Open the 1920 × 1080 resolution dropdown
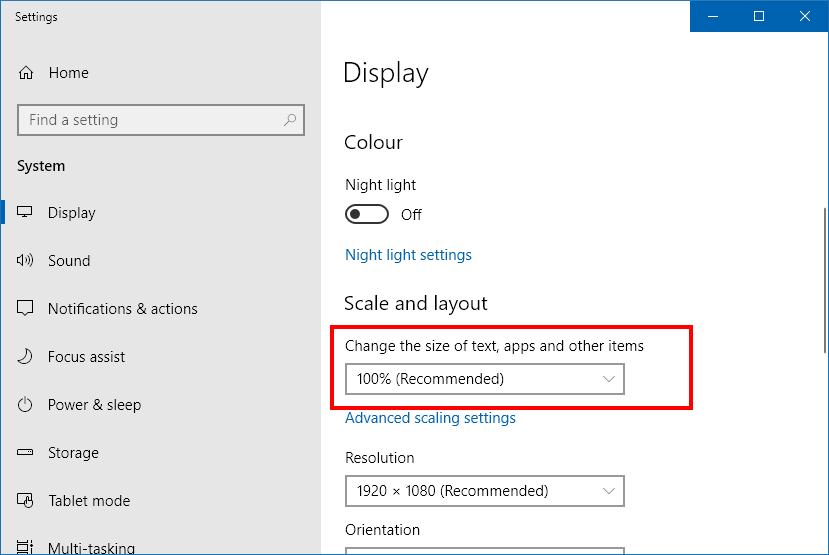This screenshot has width=829, height=555. 484,491
